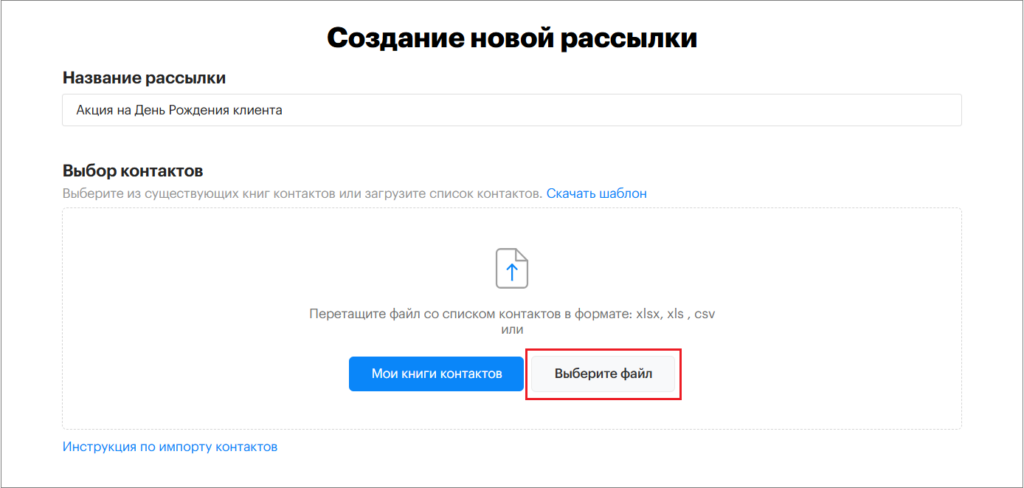
Task: Focus the 'Название рассылки' input field
Action: tap(512, 110)
